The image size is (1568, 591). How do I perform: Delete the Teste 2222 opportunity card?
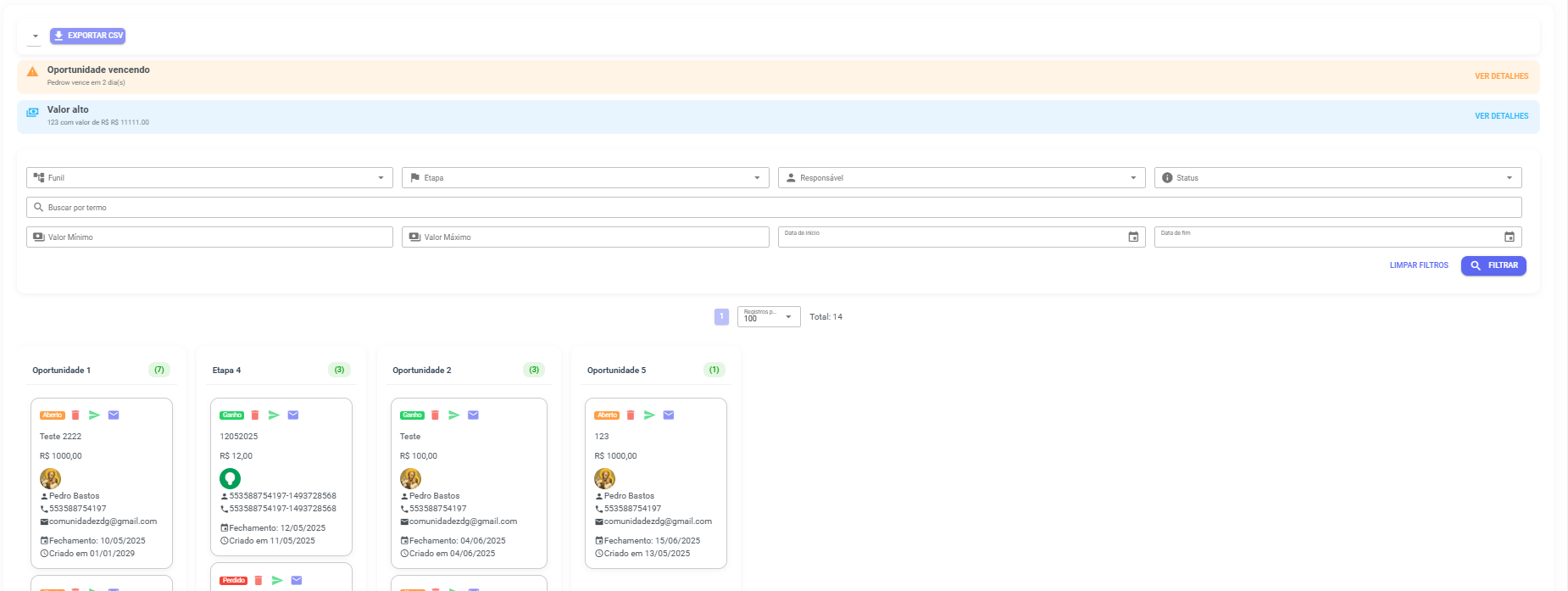click(75, 415)
